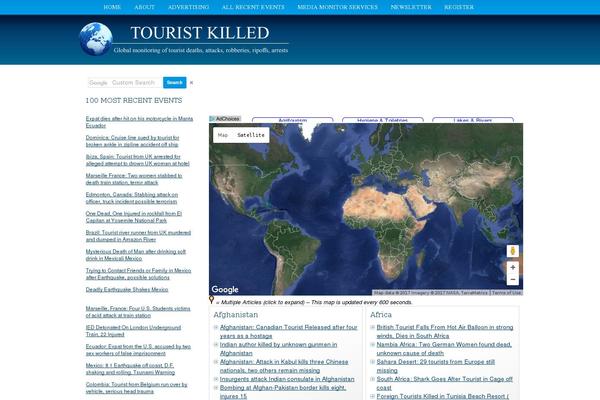
Task: Open British Tourist Hot Air Balloon link
Action: click(445, 331)
